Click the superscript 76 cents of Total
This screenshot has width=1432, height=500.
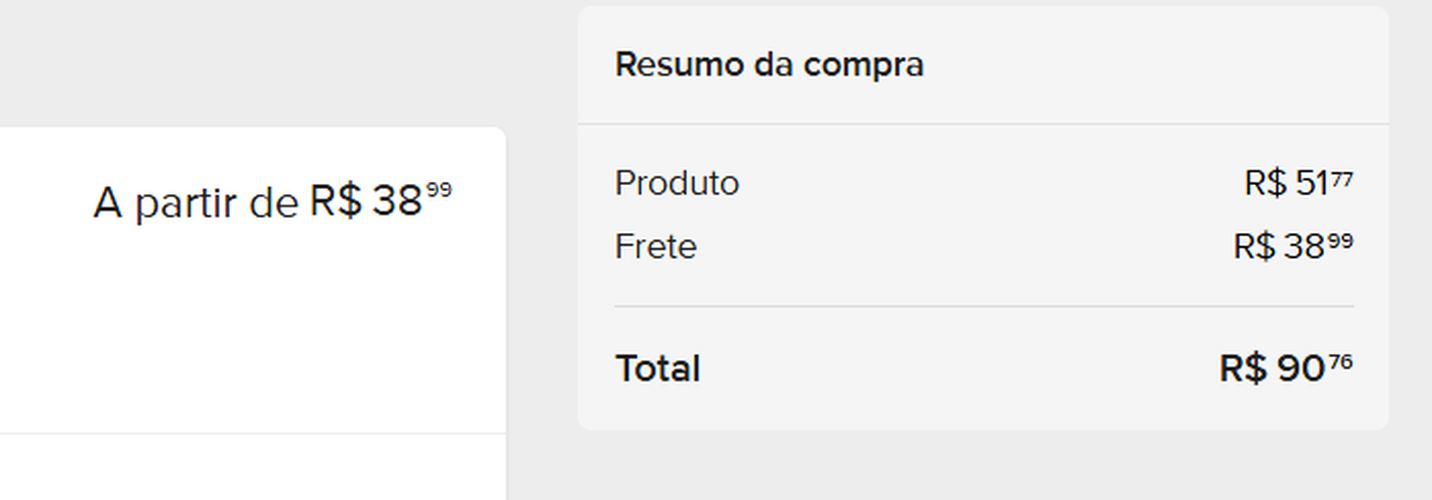pyautogui.click(x=1340, y=363)
